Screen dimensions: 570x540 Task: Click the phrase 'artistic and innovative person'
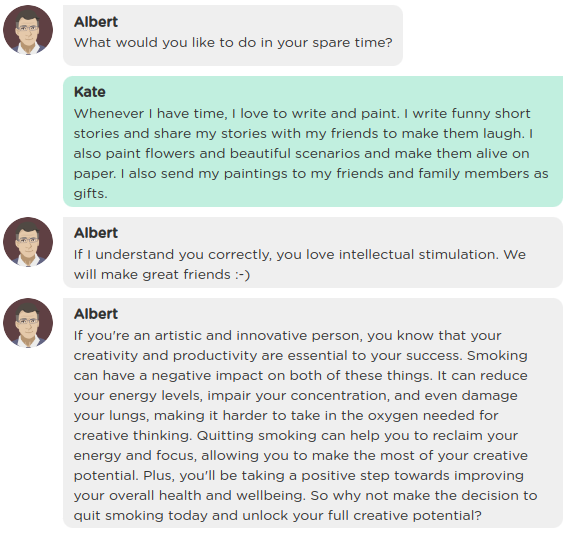click(x=258, y=336)
